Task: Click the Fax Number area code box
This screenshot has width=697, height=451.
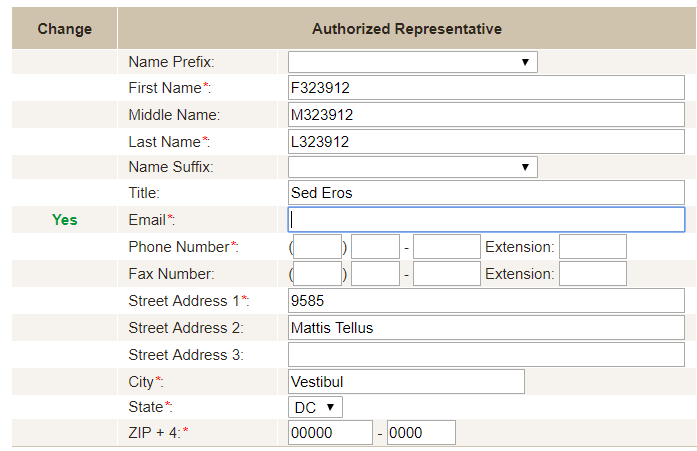Action: point(318,274)
